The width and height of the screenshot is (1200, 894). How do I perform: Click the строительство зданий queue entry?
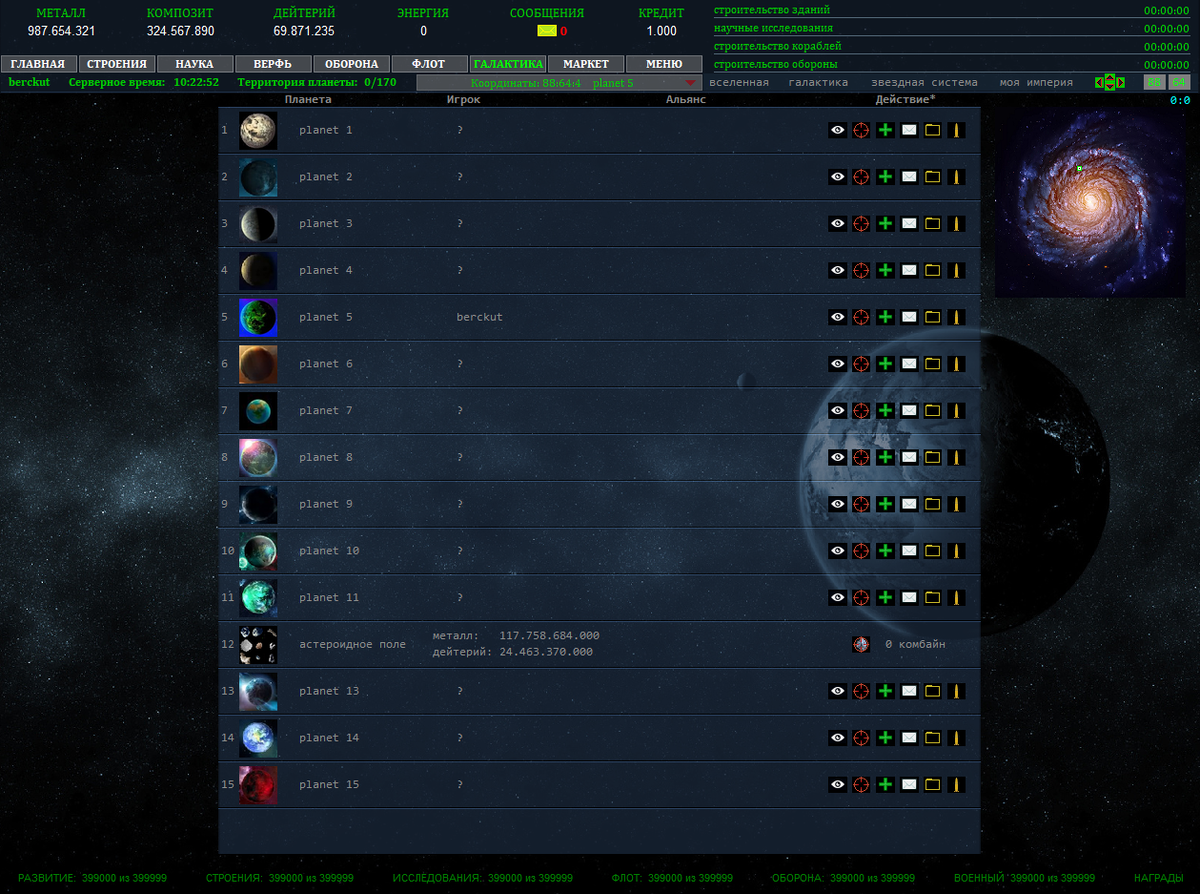(772, 10)
